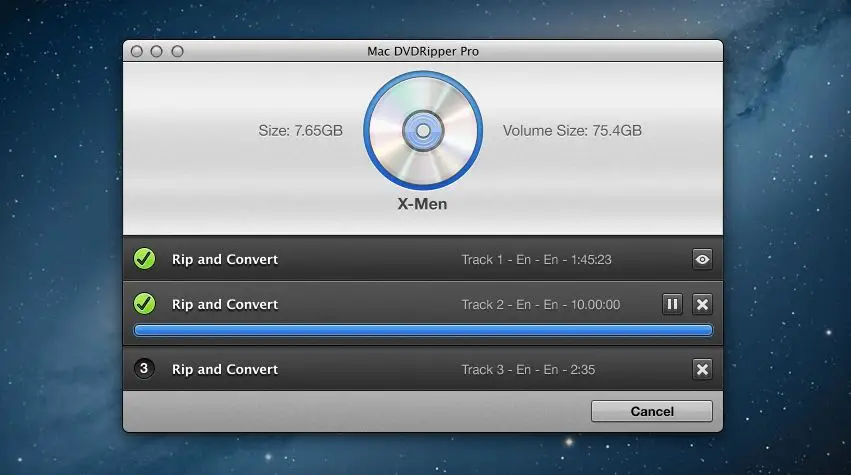
Task: Click the green checkmark on the Track 2 row
Action: pos(144,303)
